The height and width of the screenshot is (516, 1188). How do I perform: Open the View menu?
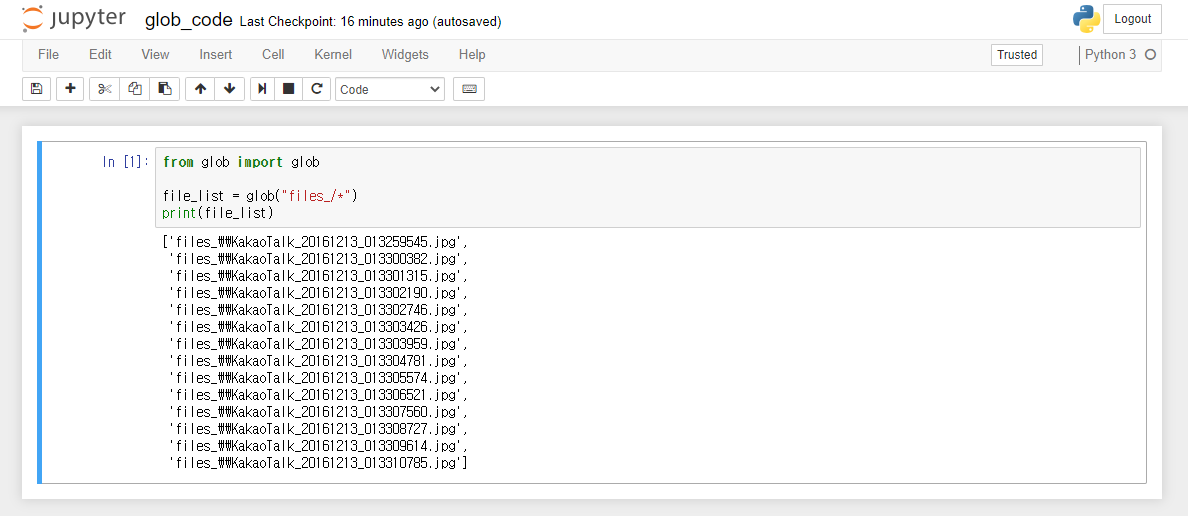[x=155, y=55]
